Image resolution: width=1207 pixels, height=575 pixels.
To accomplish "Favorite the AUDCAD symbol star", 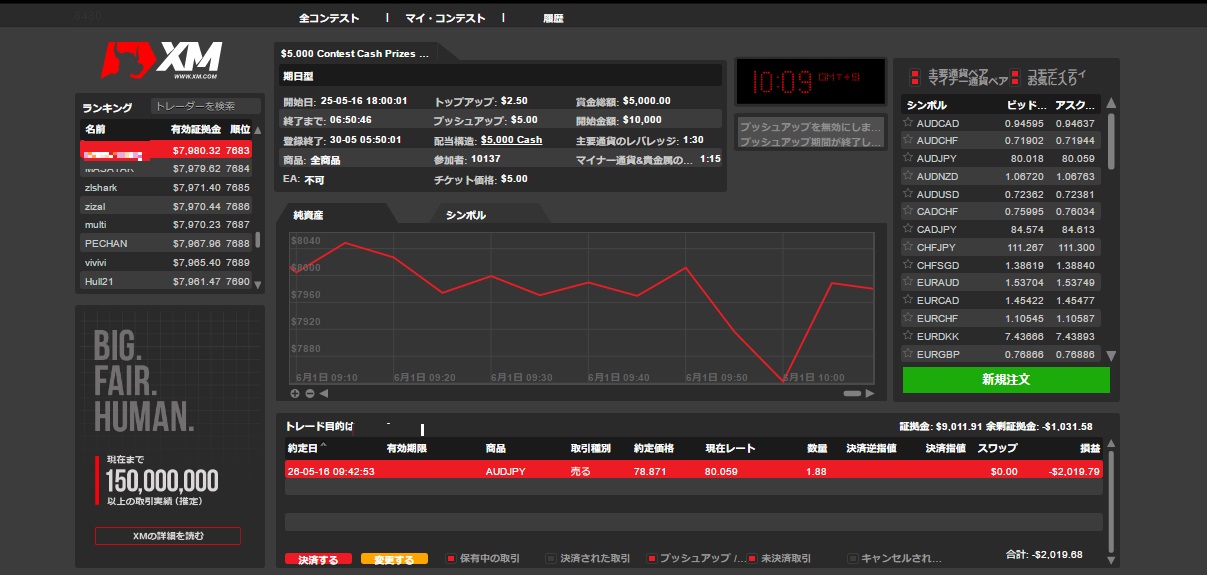I will point(908,123).
